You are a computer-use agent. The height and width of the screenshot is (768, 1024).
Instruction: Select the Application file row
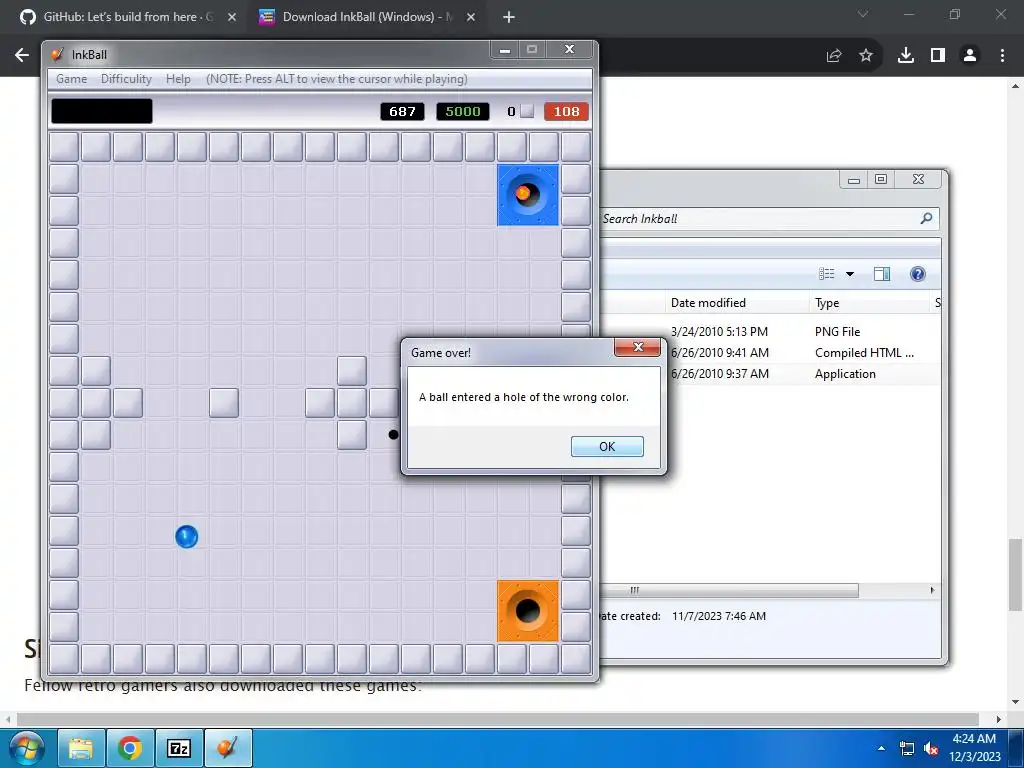[x=770, y=374]
